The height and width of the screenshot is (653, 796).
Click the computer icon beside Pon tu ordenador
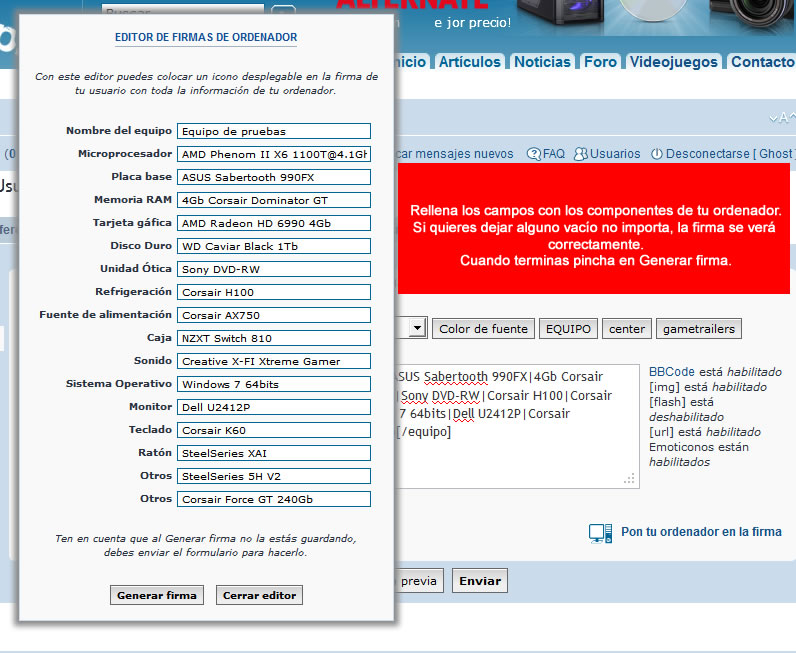[x=601, y=533]
